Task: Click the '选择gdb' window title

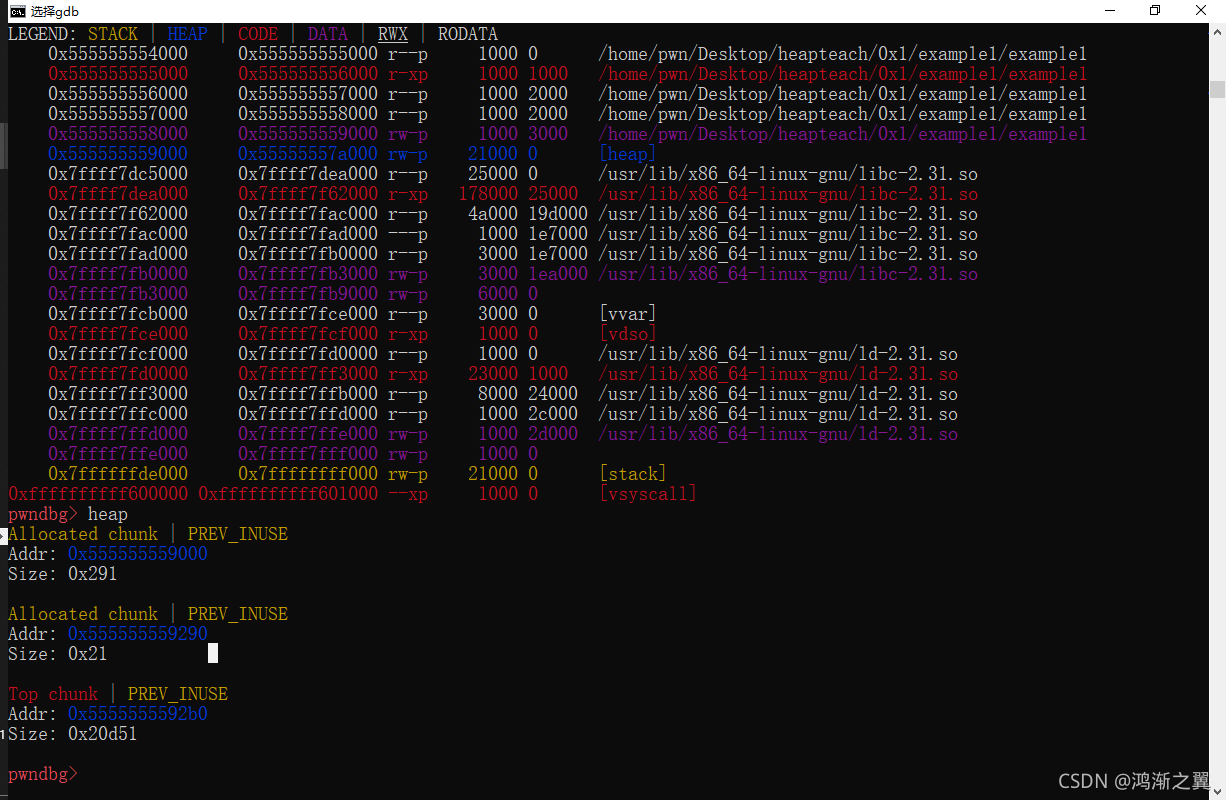Action: pyautogui.click(x=55, y=11)
